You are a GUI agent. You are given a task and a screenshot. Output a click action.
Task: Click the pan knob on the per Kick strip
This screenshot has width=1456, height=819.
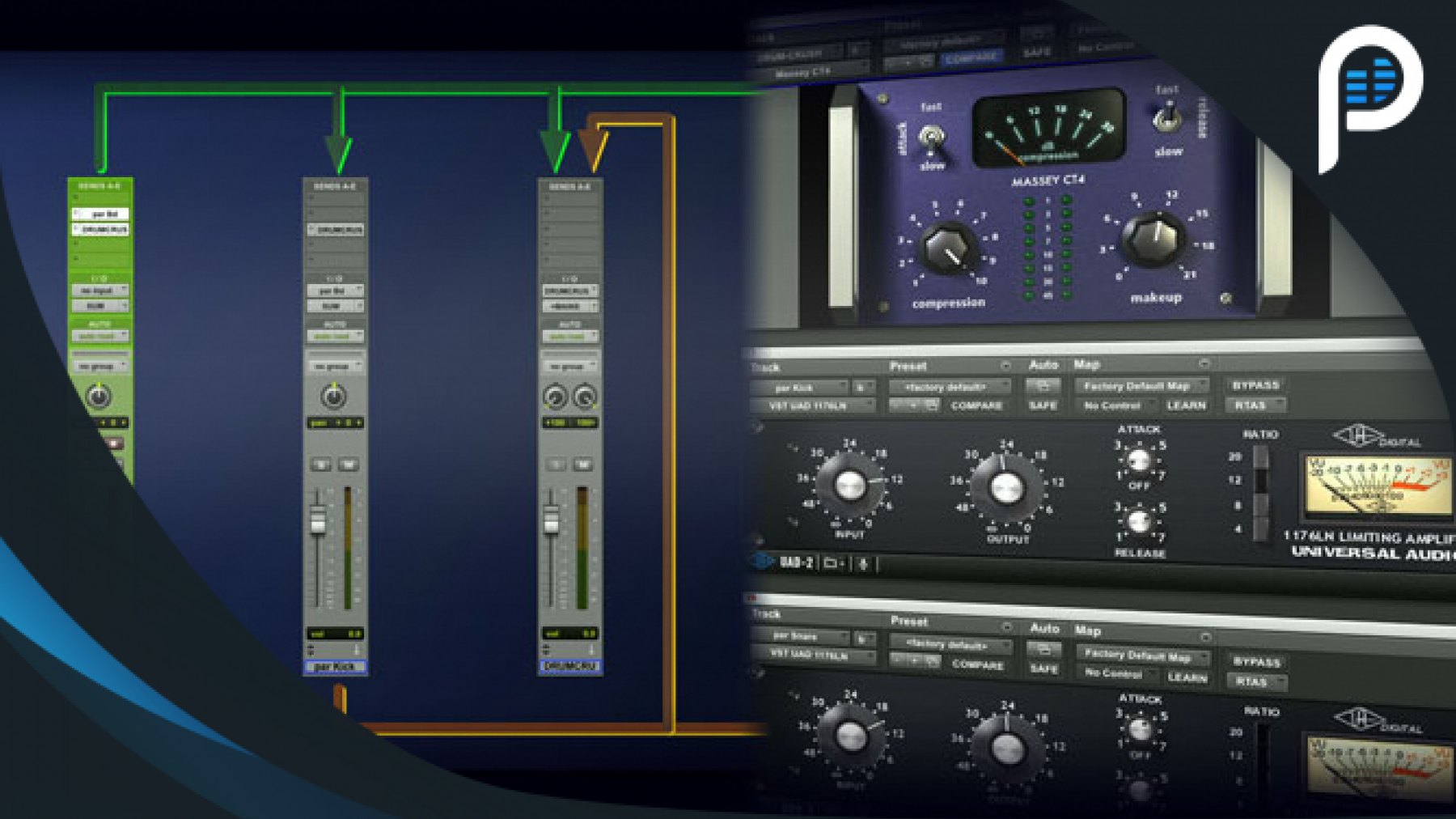pyautogui.click(x=333, y=397)
